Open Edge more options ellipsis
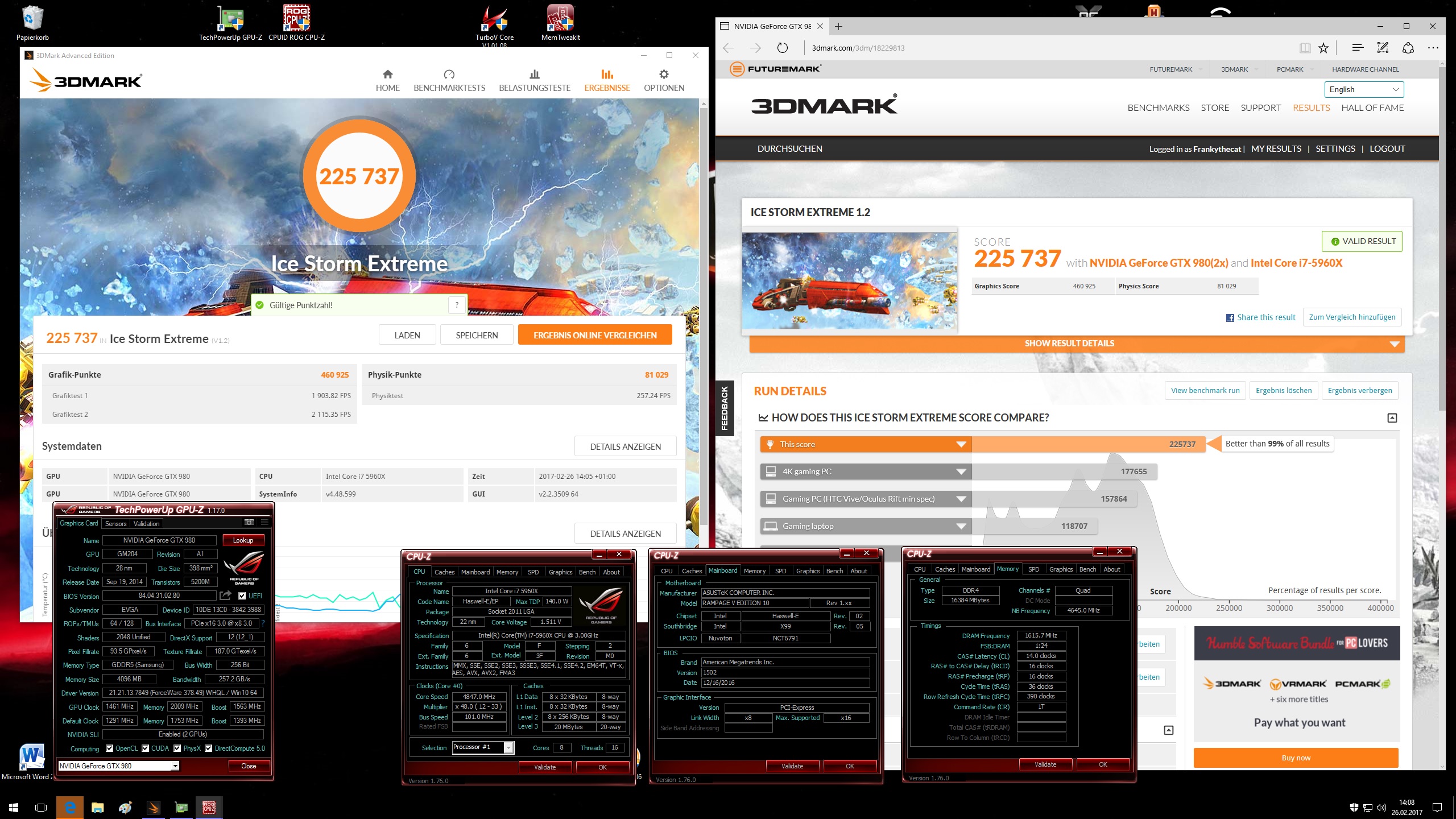Image resolution: width=1456 pixels, height=819 pixels. point(1433,48)
